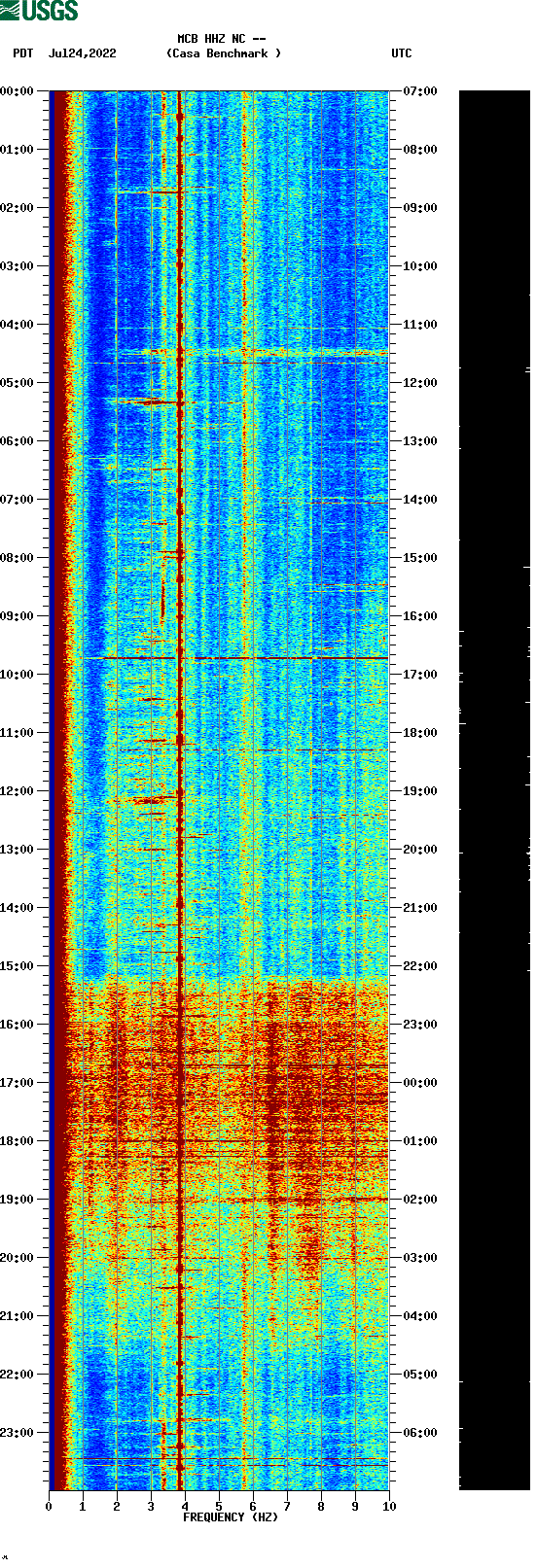Select 04:00 on the UTC time axis
Image resolution: width=537 pixels, height=1568 pixels.
click(420, 1316)
